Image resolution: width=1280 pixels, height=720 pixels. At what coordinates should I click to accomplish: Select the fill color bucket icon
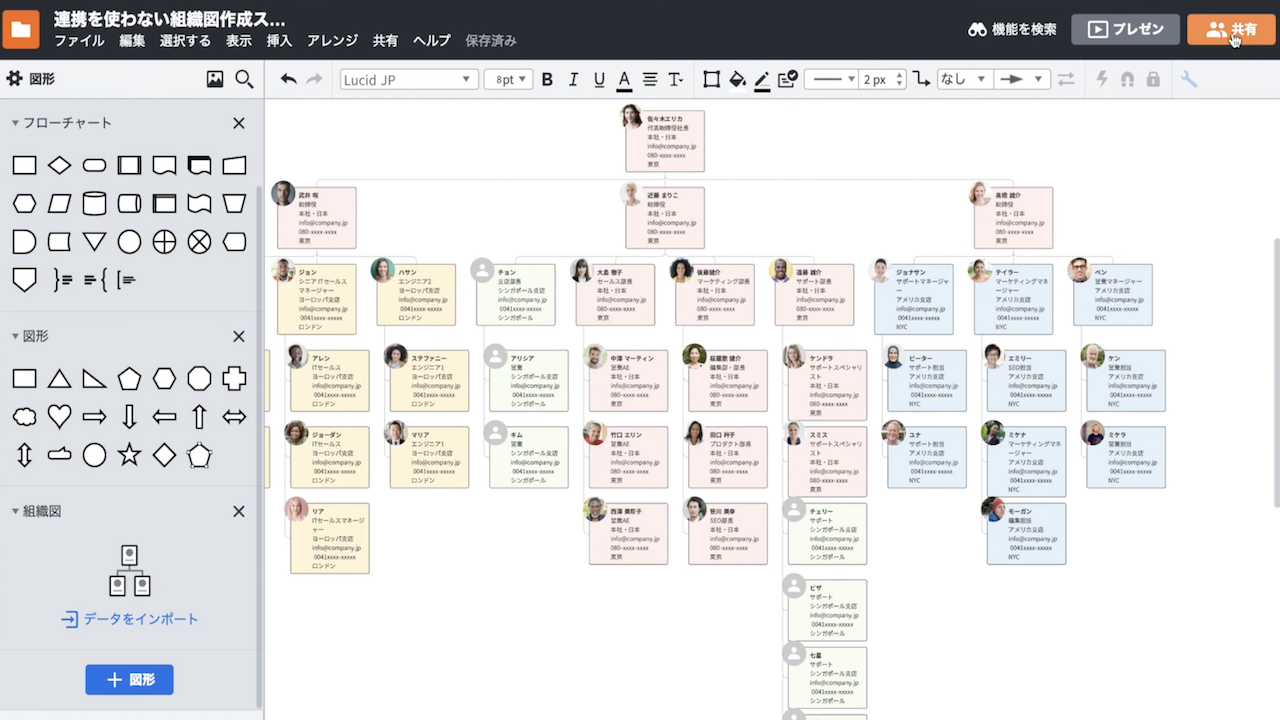[x=737, y=79]
